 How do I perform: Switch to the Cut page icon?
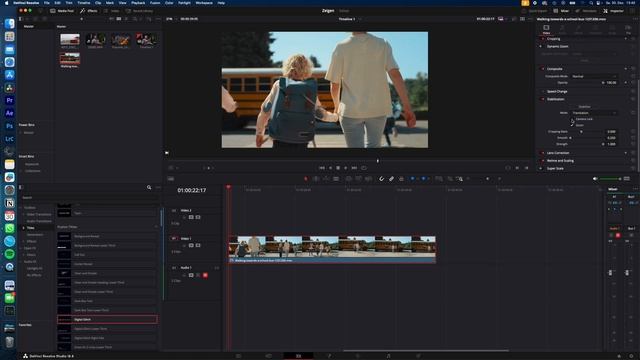click(x=268, y=356)
